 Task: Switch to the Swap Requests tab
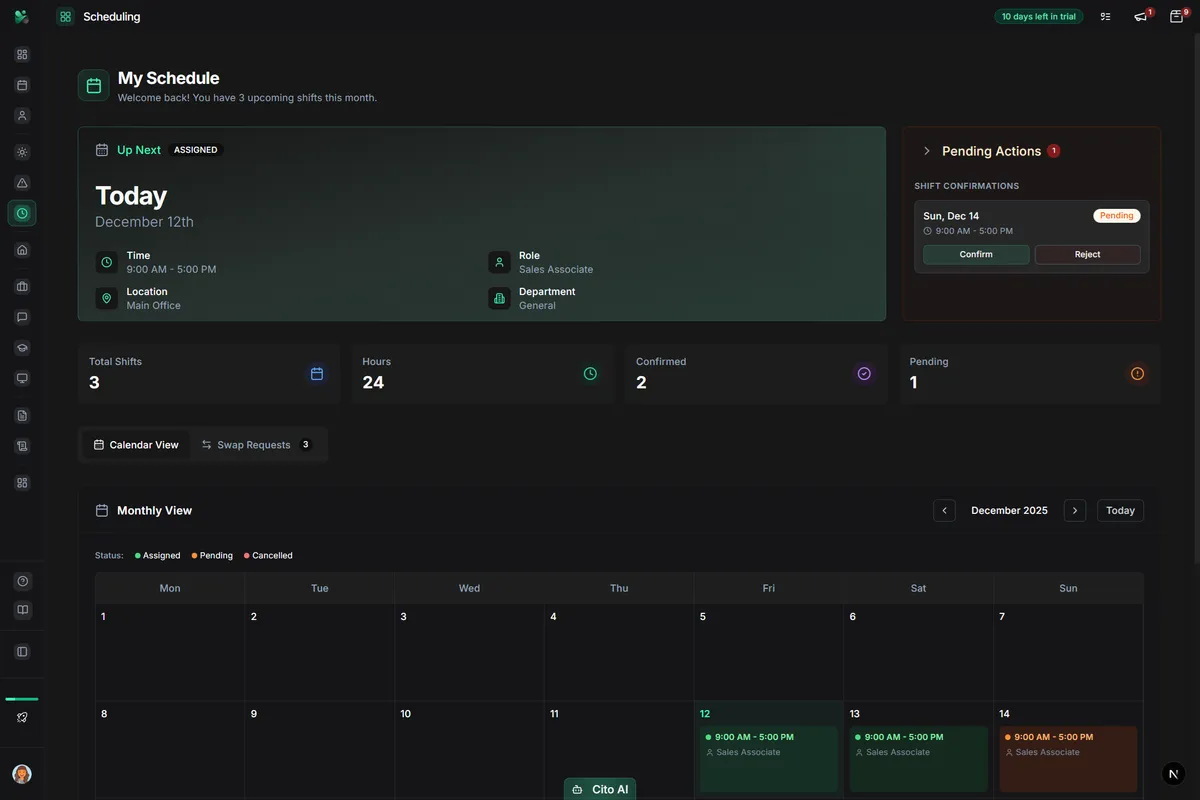pos(256,445)
